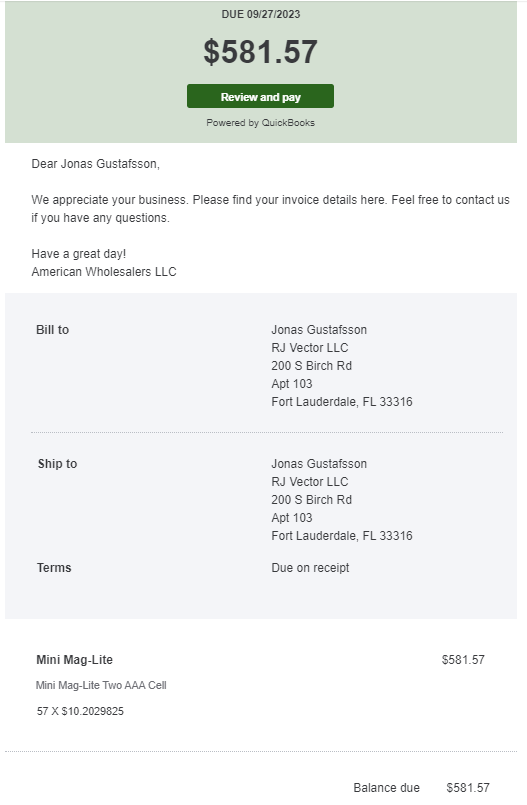Screen dimensions: 527x805
Task: Click Mini Mag-Lite Two AAA Cell description
Action: pos(101,685)
